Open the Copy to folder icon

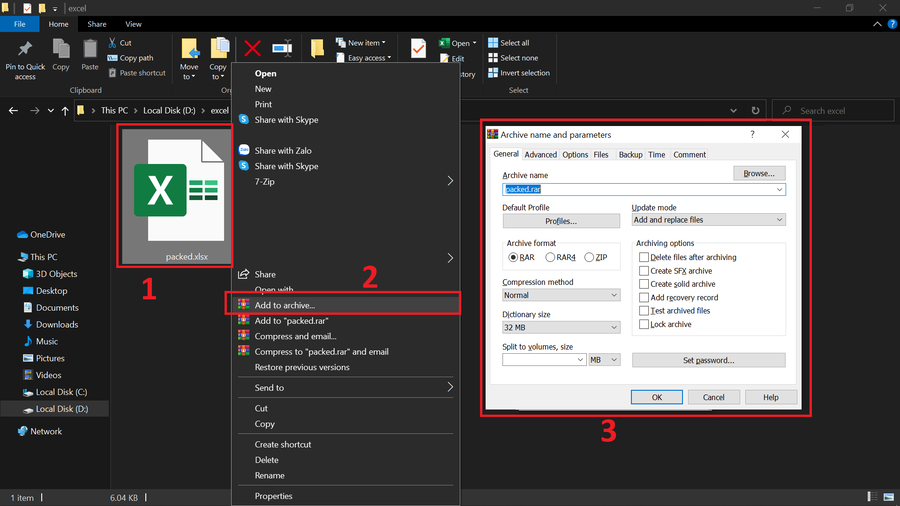219,49
